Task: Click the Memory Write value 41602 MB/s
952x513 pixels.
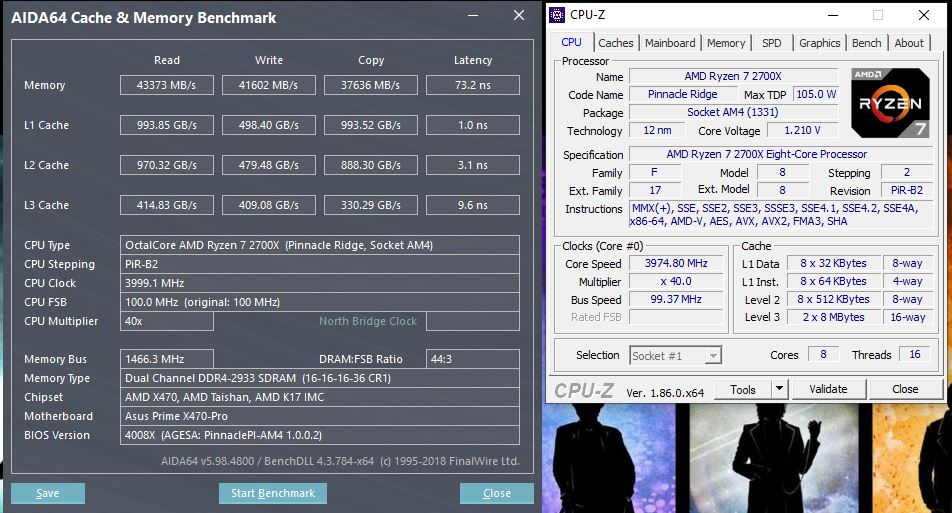Action: (268, 85)
